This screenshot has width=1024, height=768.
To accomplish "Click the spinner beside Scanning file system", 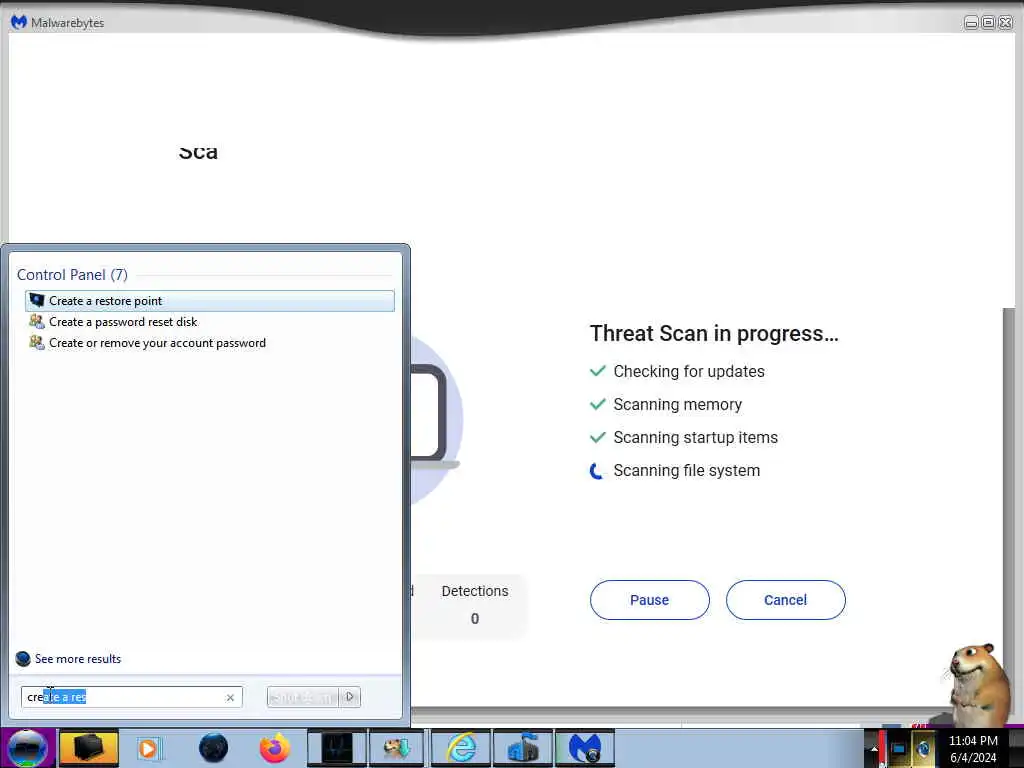I will tap(597, 471).
